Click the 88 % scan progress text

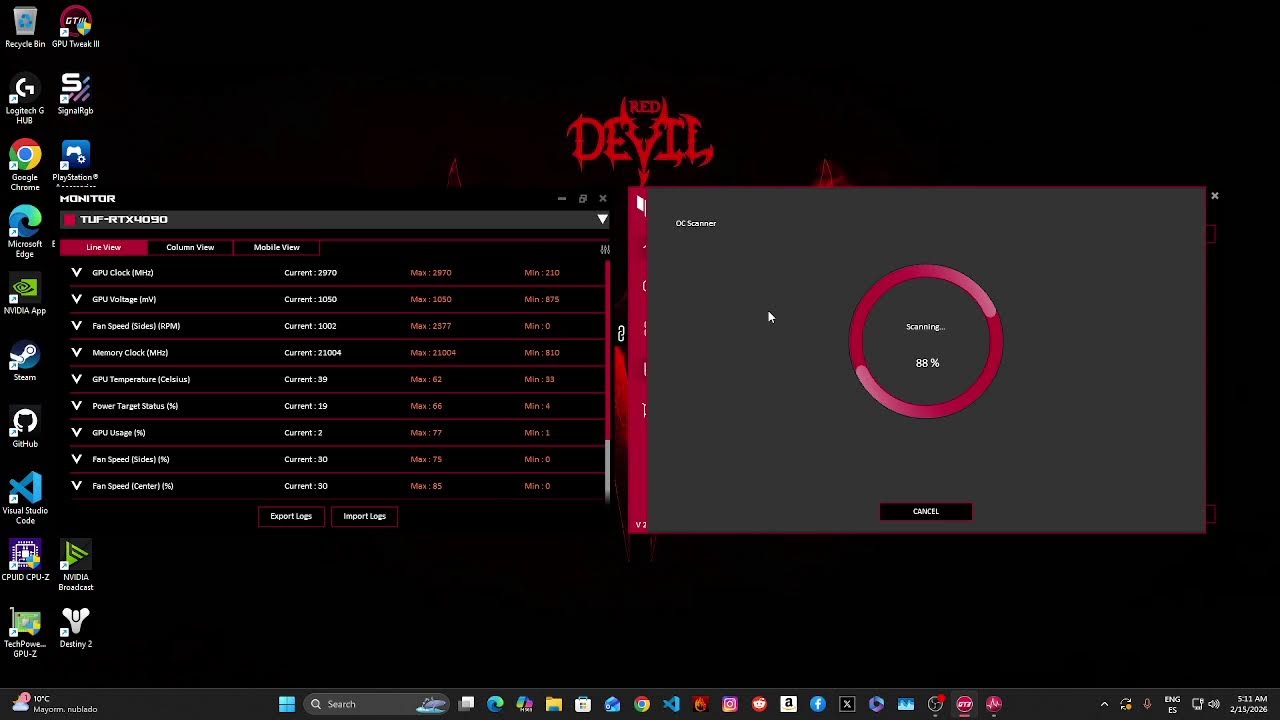927,363
